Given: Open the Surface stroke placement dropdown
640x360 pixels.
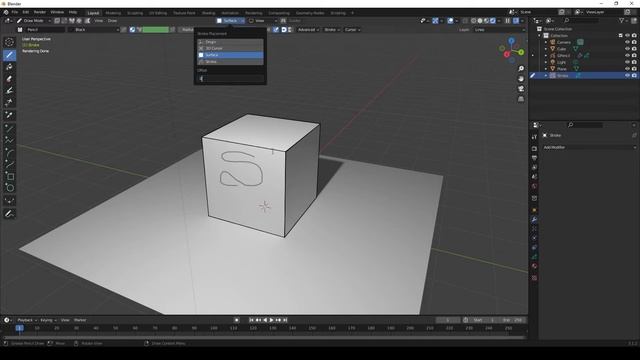Looking at the screenshot, I should pyautogui.click(x=230, y=20).
